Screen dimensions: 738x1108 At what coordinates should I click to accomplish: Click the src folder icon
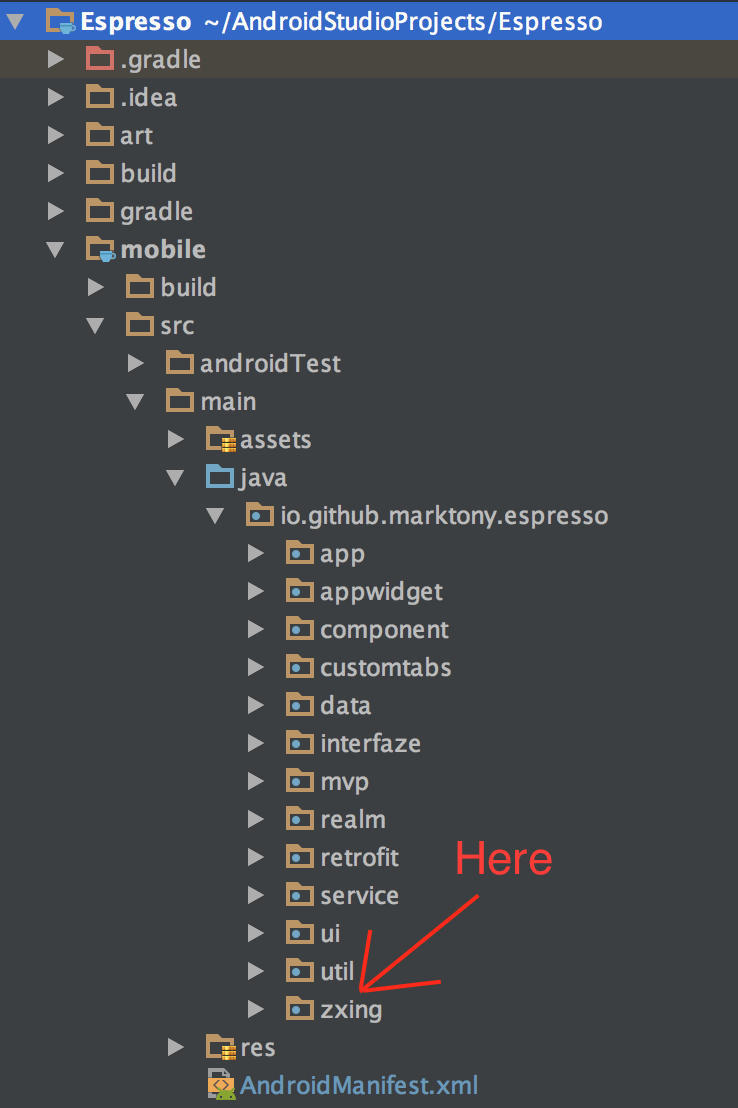[x=139, y=325]
